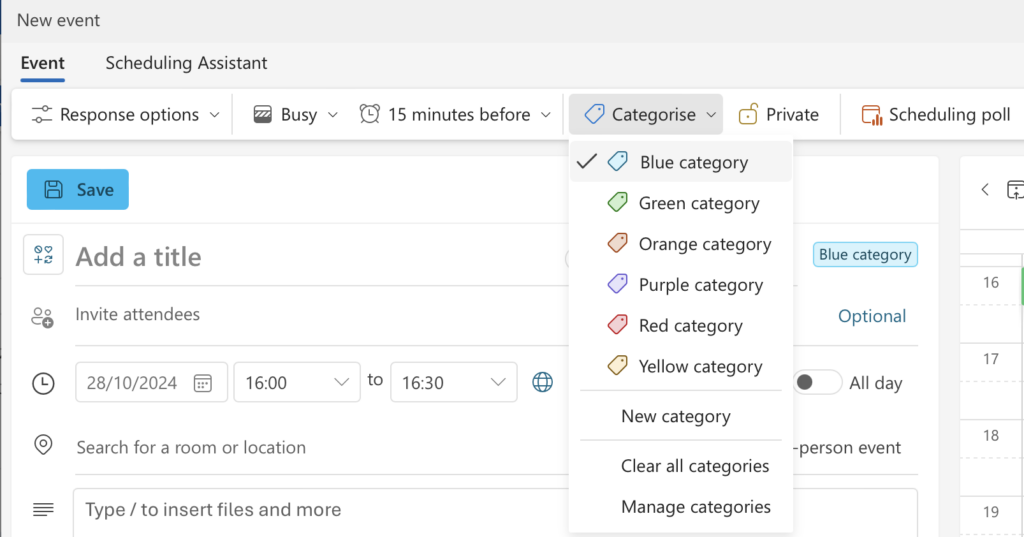The width and height of the screenshot is (1024, 537).
Task: Click the floppy disk icon on Save
Action: 54,189
